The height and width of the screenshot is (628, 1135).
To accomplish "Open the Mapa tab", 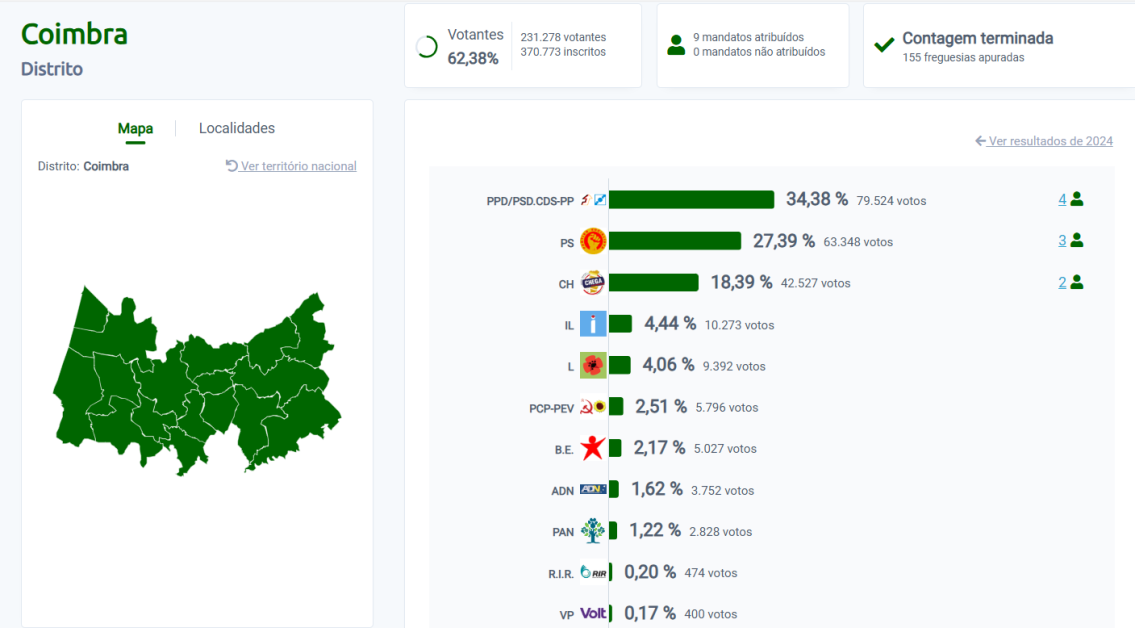I will 136,128.
